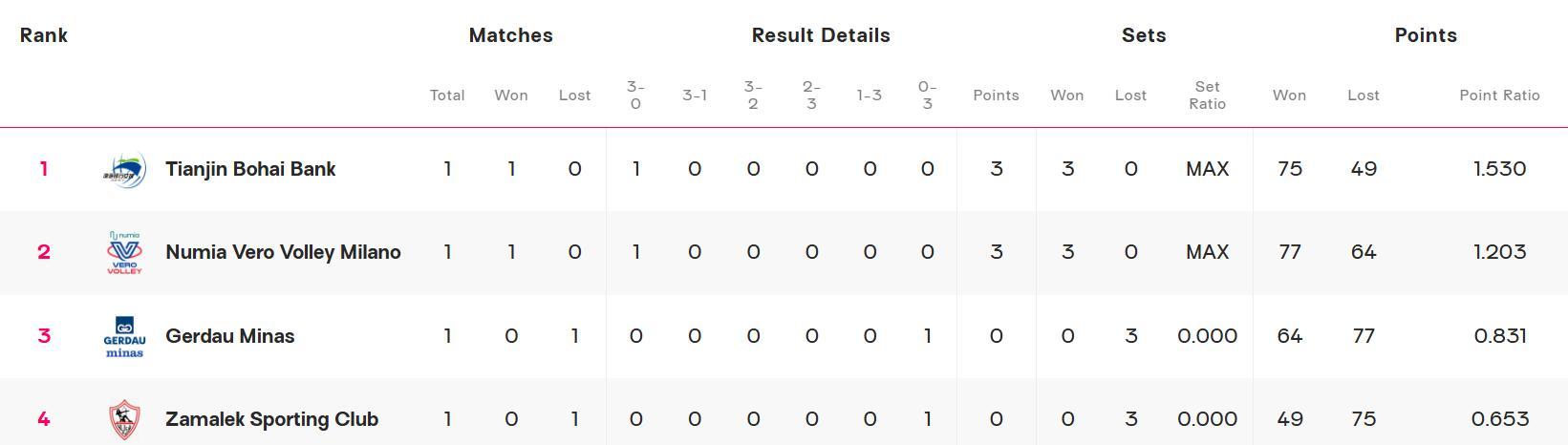Click the Zamalek Sporting Club crest
Screen dimensions: 1568x445
(x=124, y=419)
